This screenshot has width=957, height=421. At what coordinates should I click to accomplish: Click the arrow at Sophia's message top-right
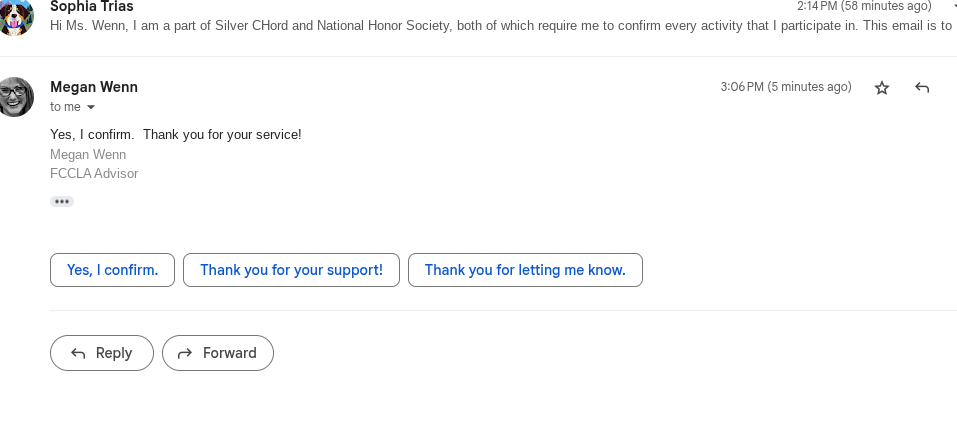954,6
